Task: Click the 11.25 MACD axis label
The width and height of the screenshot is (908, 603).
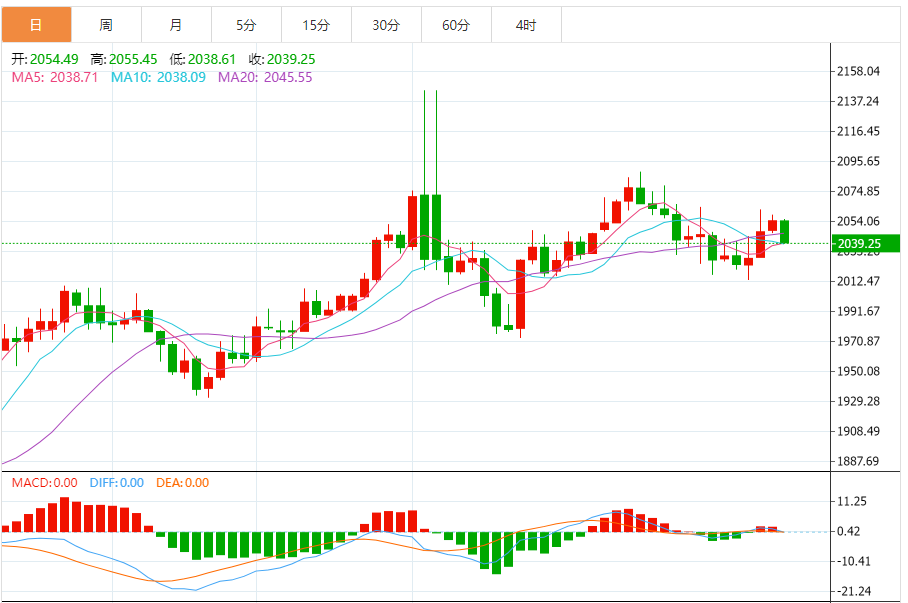Action: (x=852, y=502)
